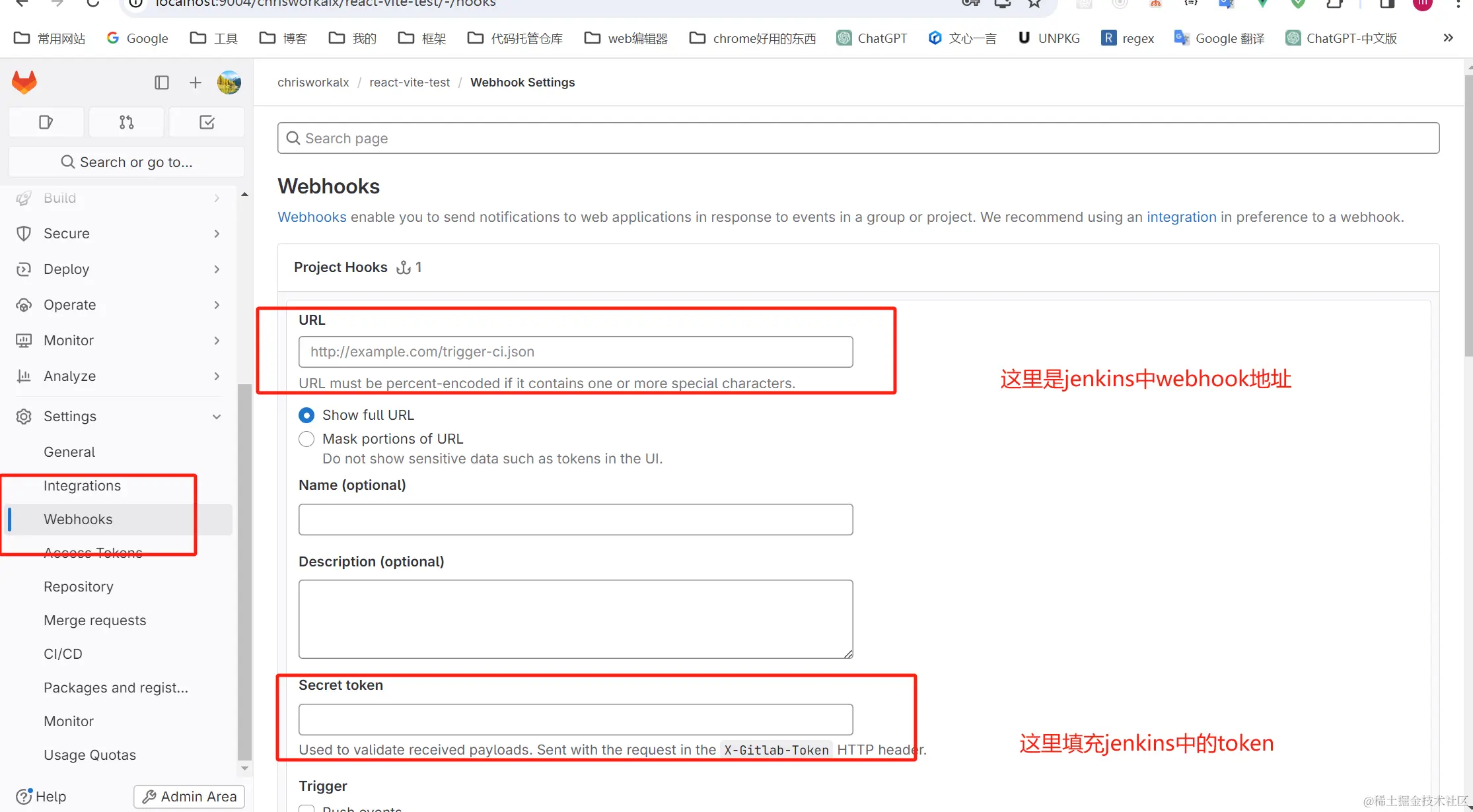Image resolution: width=1473 pixels, height=812 pixels.
Task: Open assigned issues shortcut icon
Action: 46,122
